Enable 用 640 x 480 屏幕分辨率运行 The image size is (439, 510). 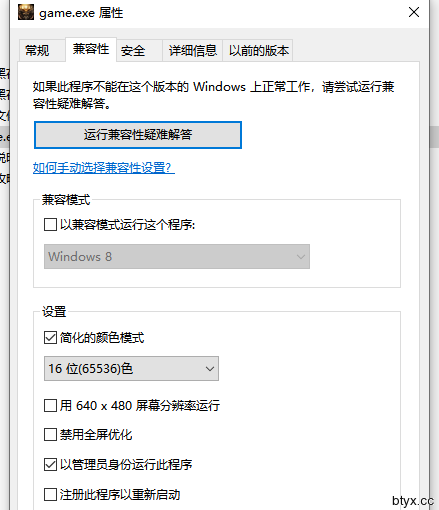tap(50, 406)
